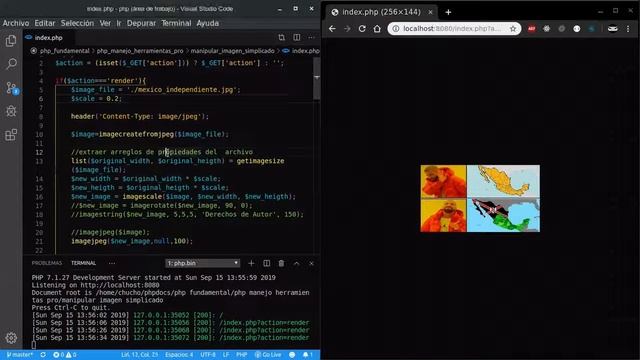Open notifications bell in status bar
The height and width of the screenshot is (360, 640).
coord(307,355)
